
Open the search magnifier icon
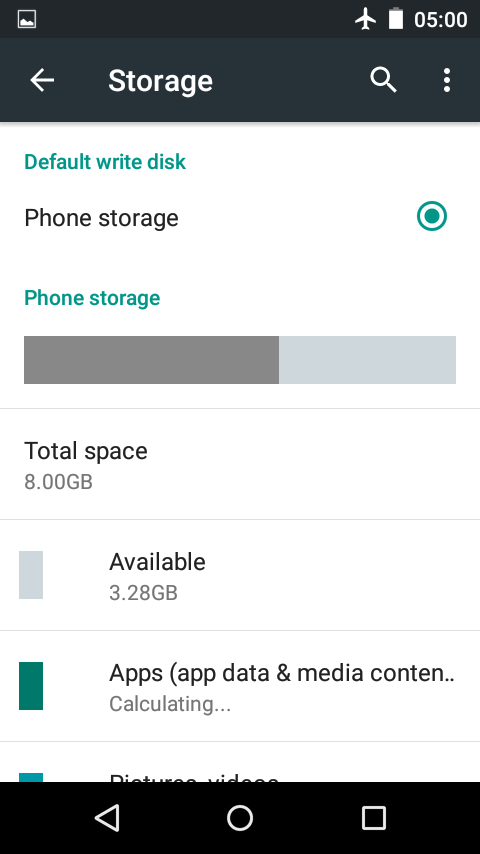pos(384,81)
